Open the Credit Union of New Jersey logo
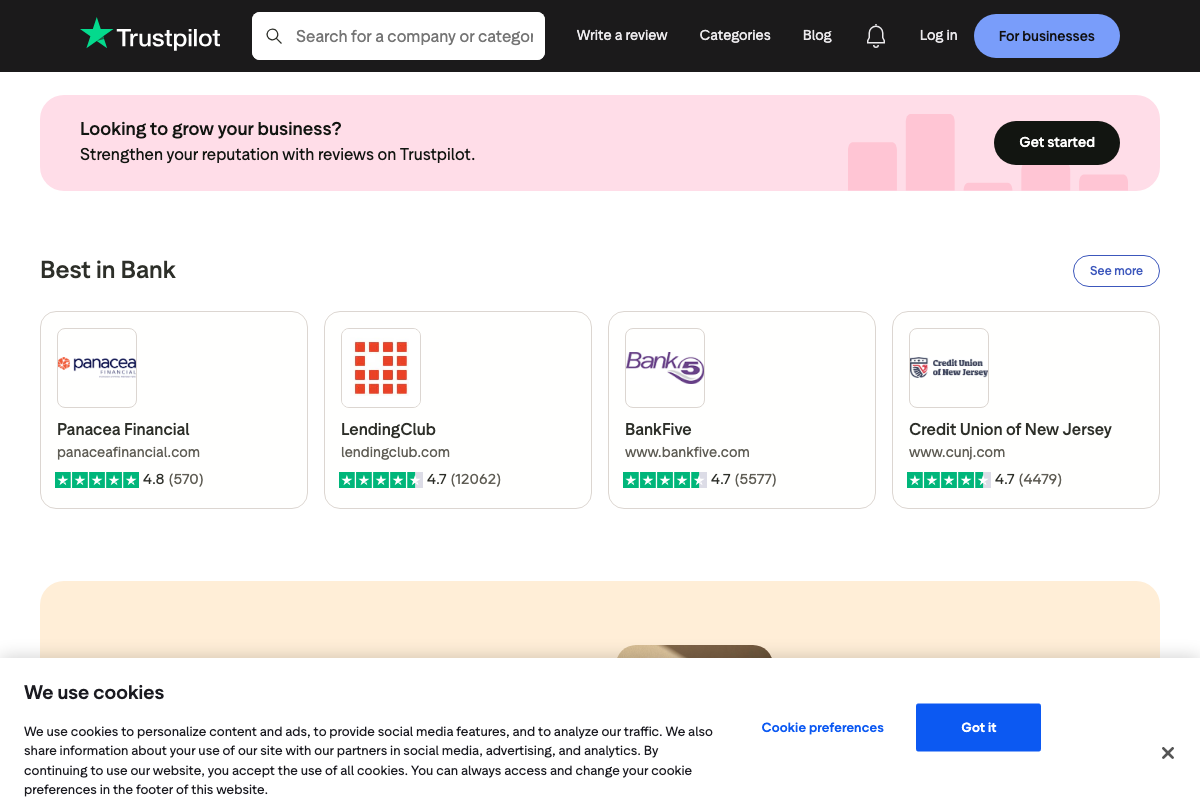 click(x=949, y=368)
